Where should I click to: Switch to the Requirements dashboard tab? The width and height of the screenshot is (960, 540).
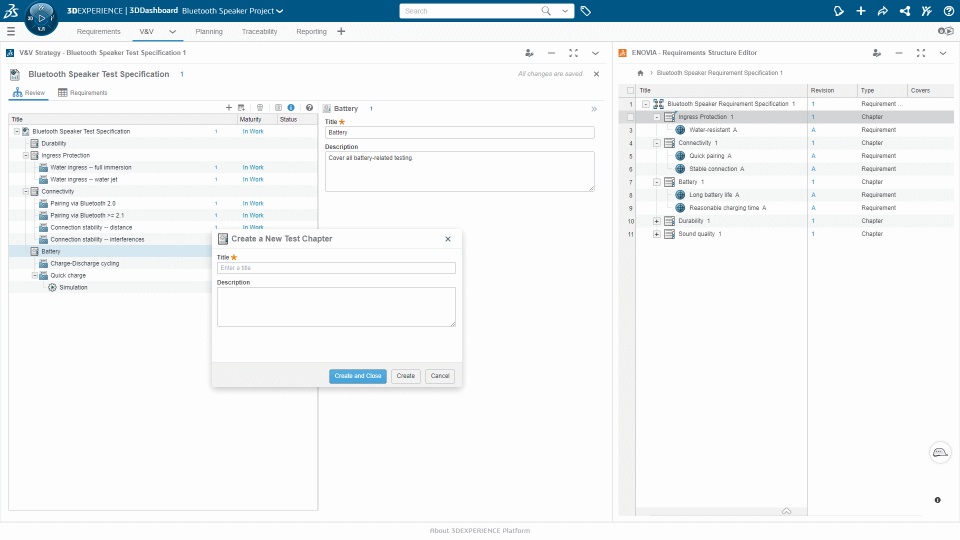tap(99, 31)
